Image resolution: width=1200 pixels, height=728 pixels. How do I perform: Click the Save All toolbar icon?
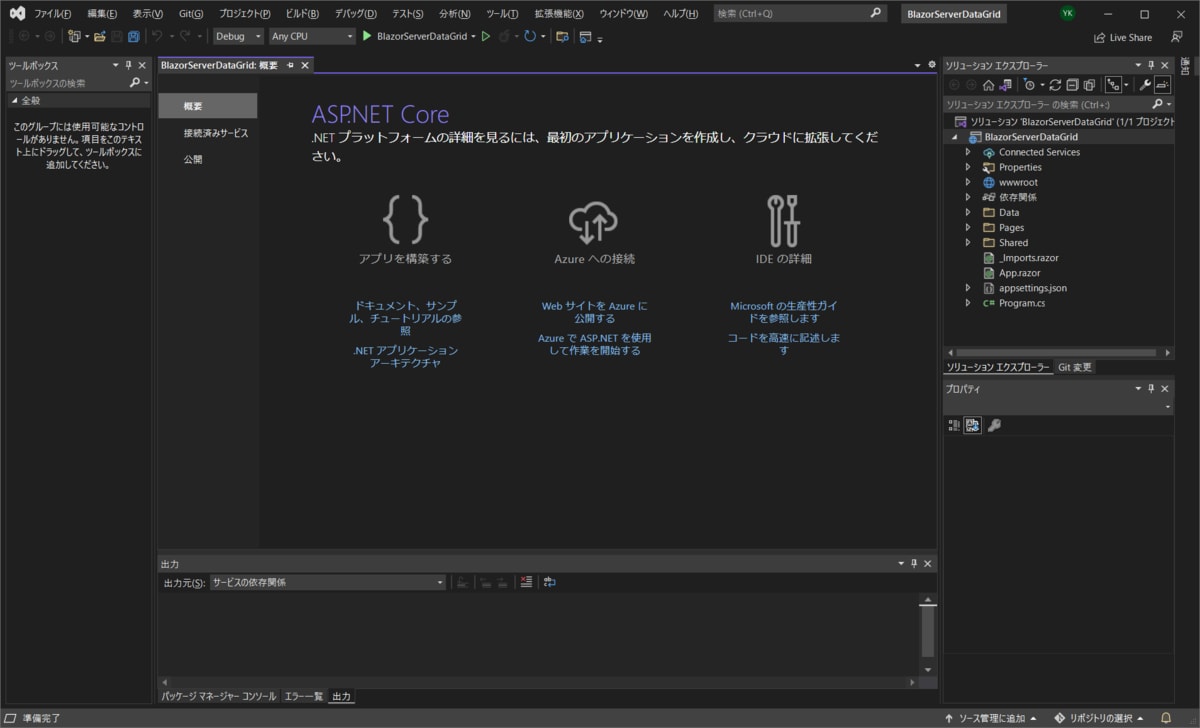pyautogui.click(x=133, y=36)
